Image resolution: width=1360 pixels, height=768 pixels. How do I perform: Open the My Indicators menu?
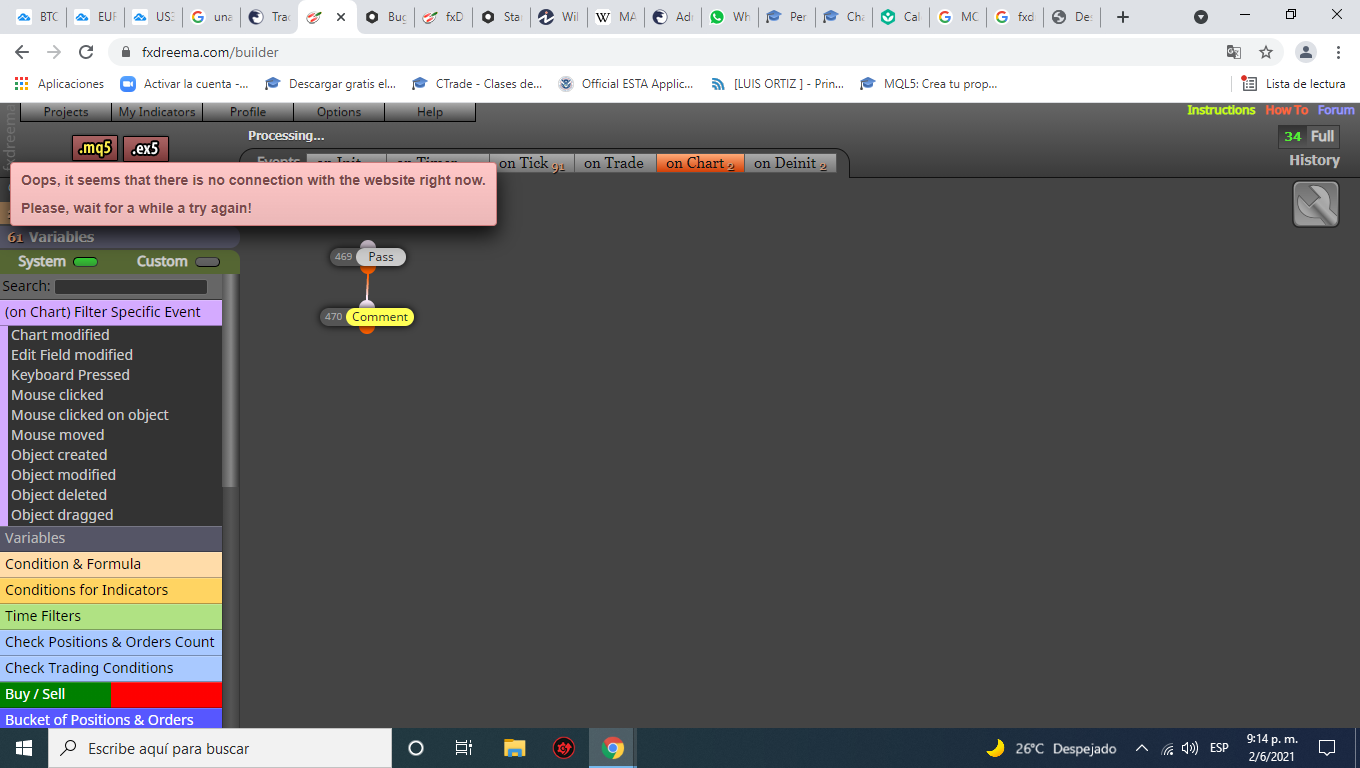pyautogui.click(x=157, y=112)
